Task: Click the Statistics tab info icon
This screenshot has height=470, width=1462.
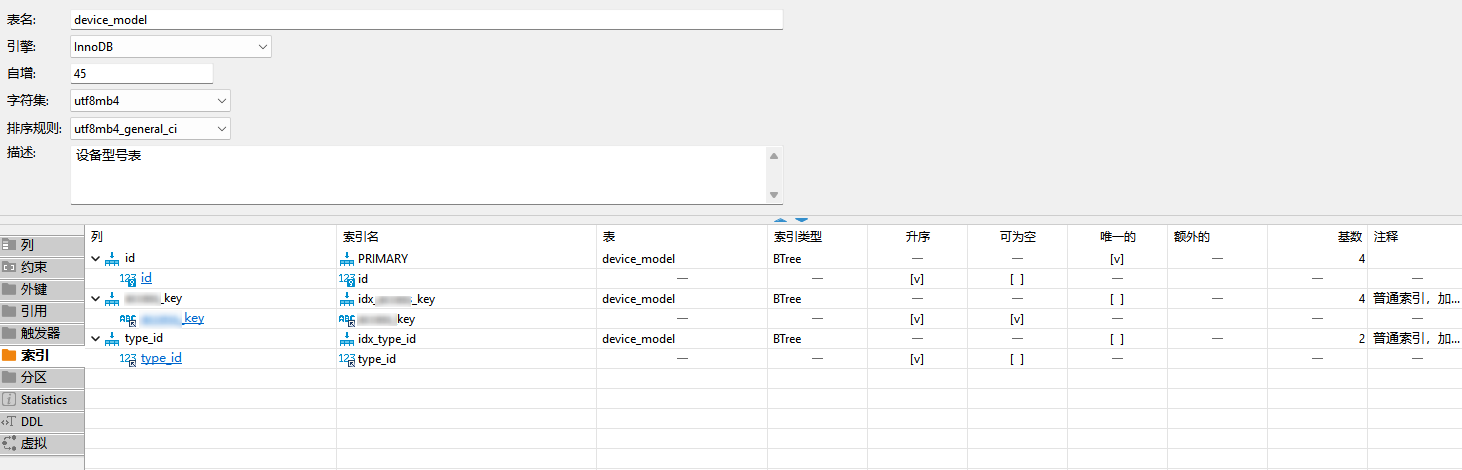Action: [x=9, y=400]
